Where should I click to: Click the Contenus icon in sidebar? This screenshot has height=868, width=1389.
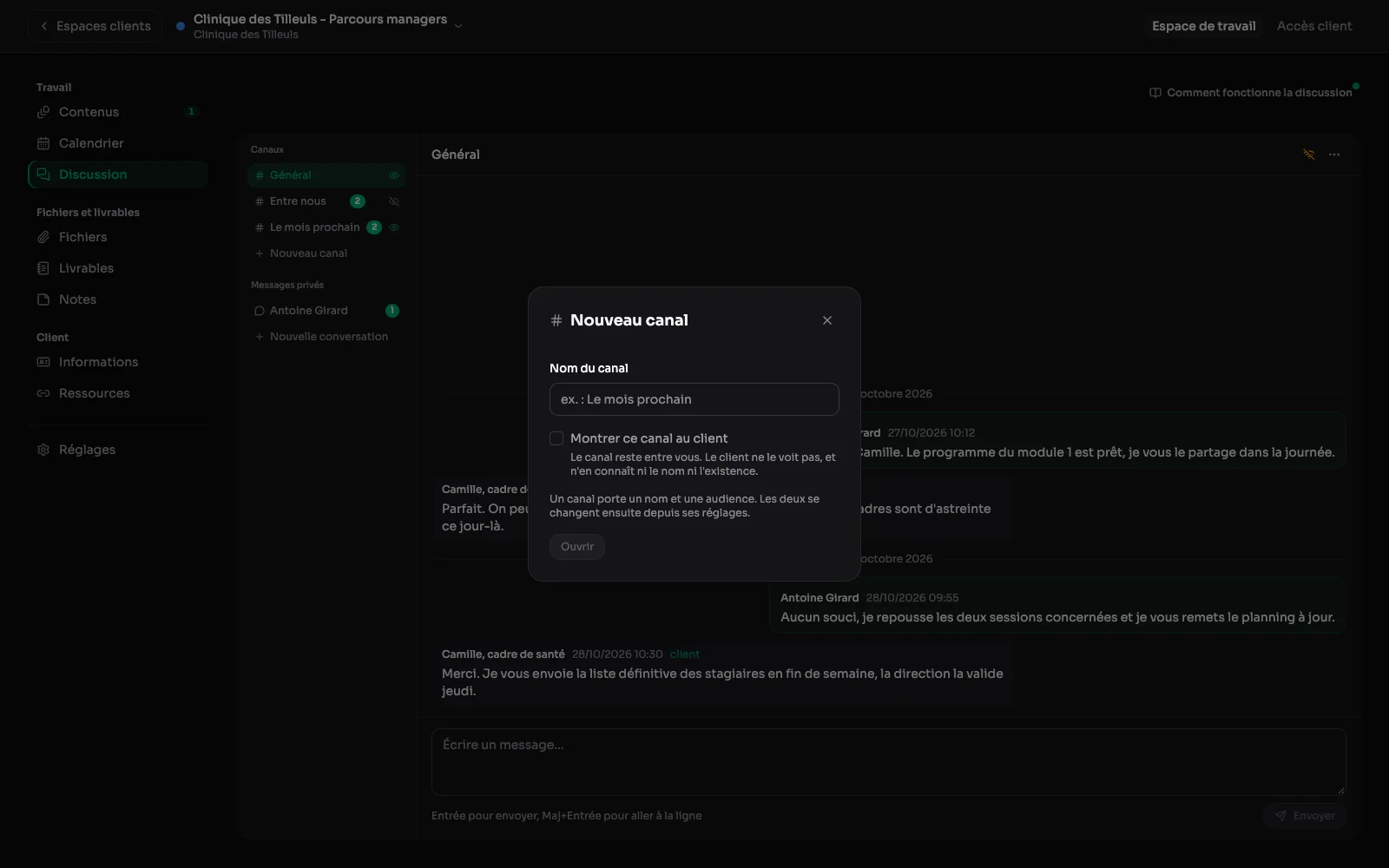pyautogui.click(x=43, y=112)
